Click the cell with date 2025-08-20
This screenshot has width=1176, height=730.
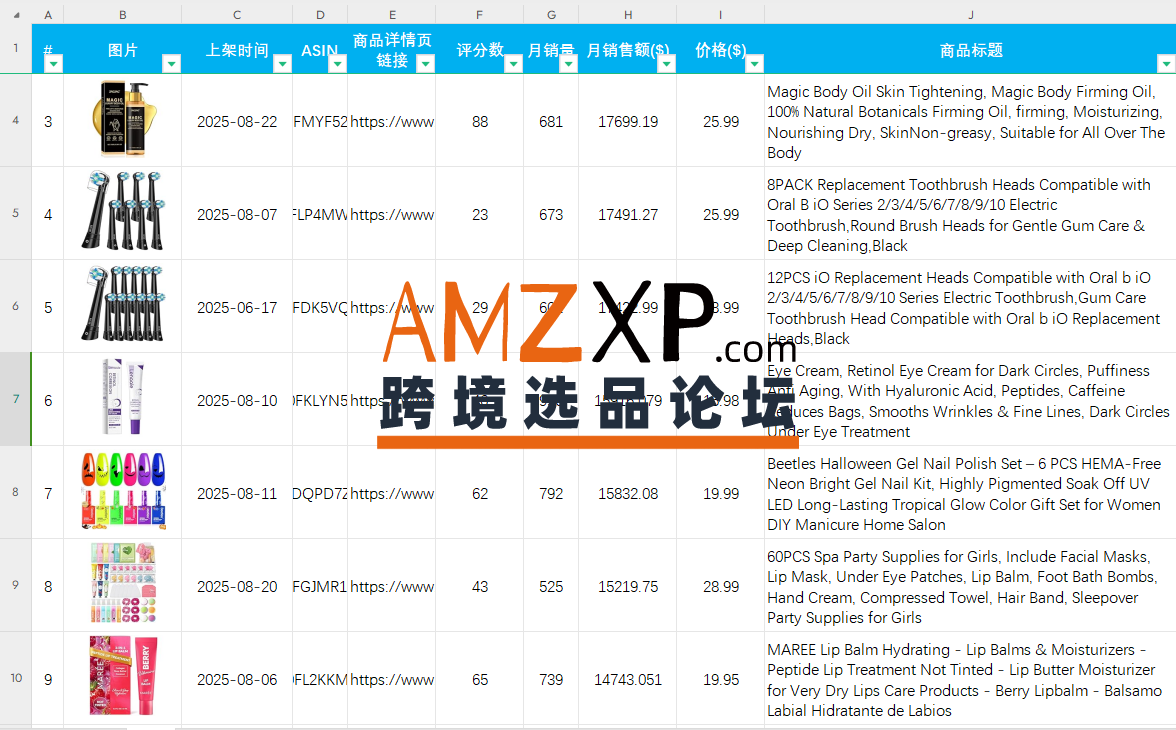pos(237,587)
